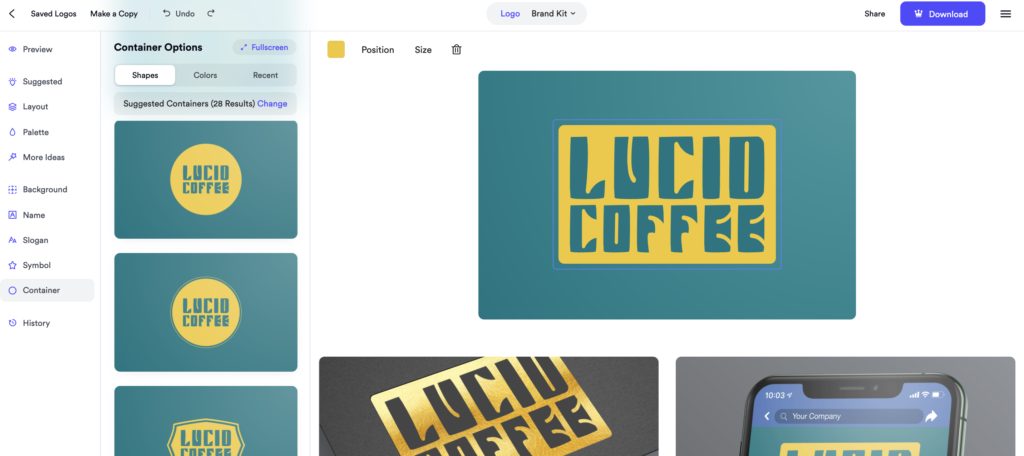1024x456 pixels.
Task: Expand the Brand Kit dropdown
Action: 553,14
